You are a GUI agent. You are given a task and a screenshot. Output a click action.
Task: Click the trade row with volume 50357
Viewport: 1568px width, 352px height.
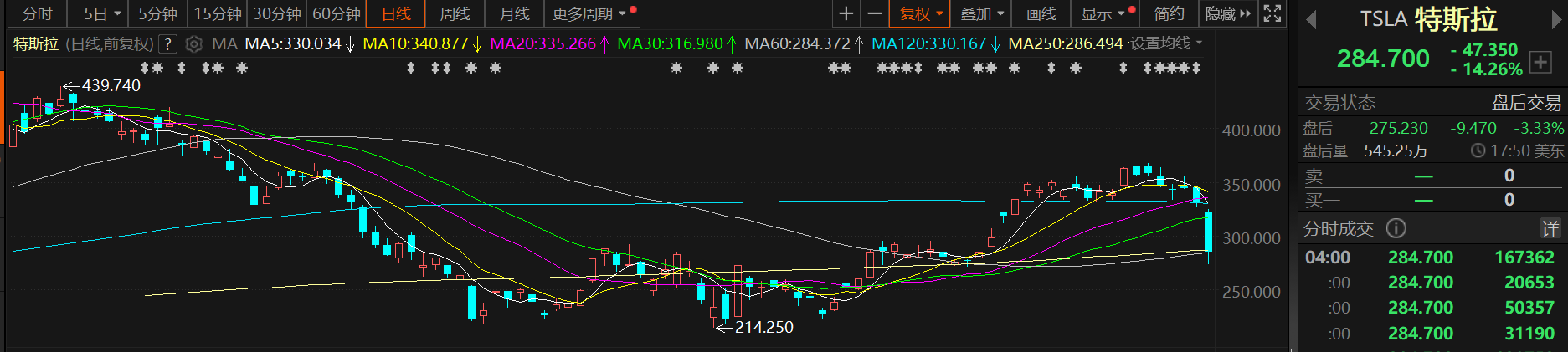point(1432,308)
